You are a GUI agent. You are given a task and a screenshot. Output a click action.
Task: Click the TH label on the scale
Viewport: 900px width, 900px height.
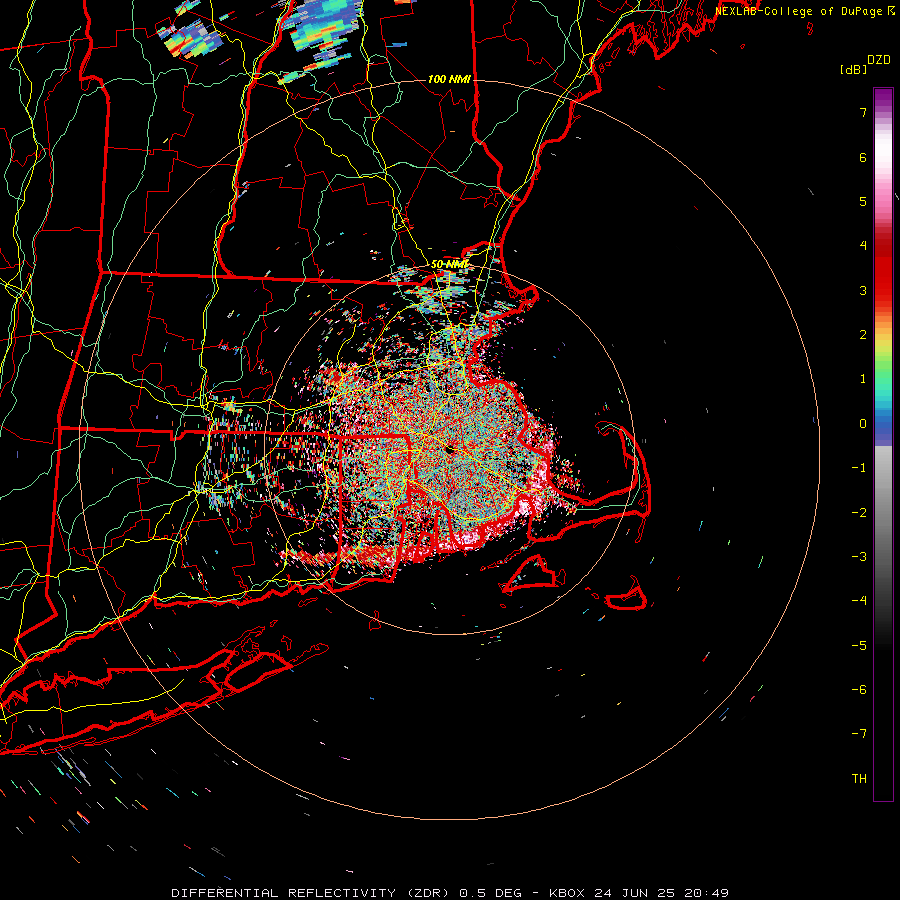tap(859, 779)
